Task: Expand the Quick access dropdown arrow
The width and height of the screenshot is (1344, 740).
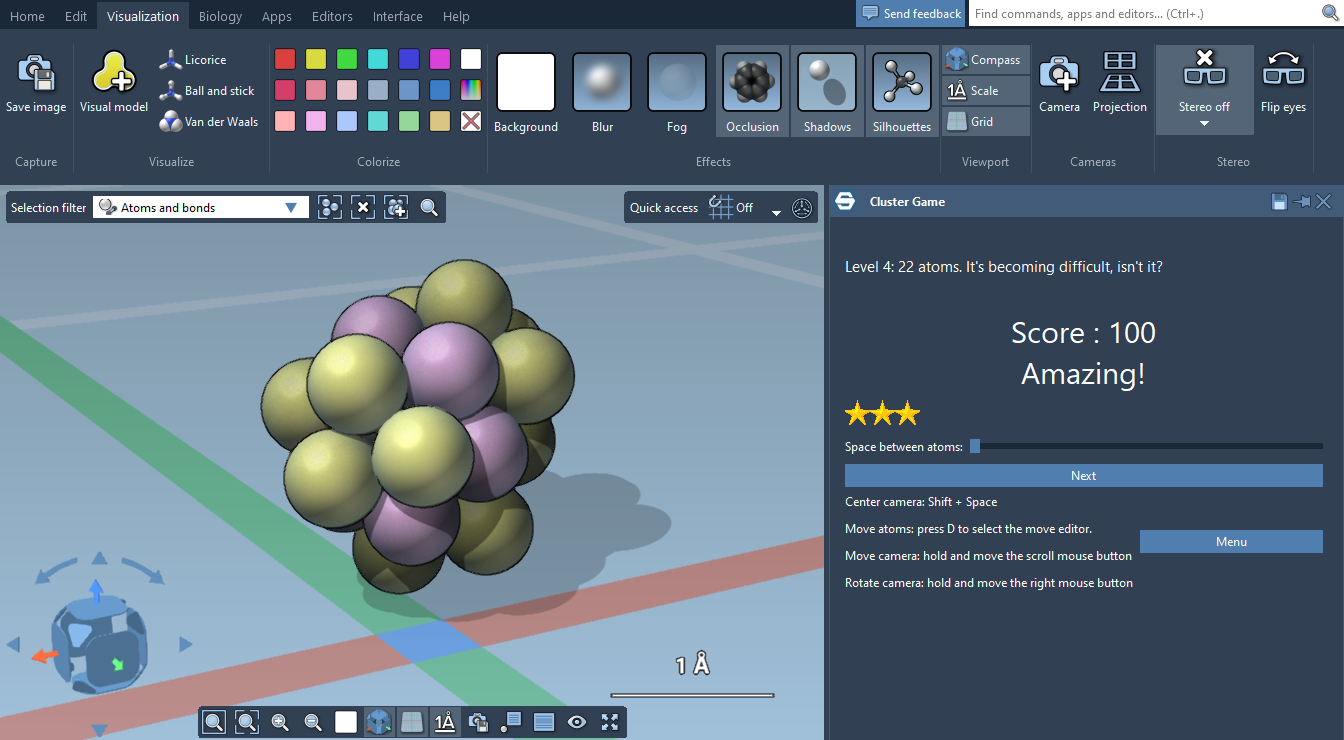Action: pyautogui.click(x=776, y=211)
